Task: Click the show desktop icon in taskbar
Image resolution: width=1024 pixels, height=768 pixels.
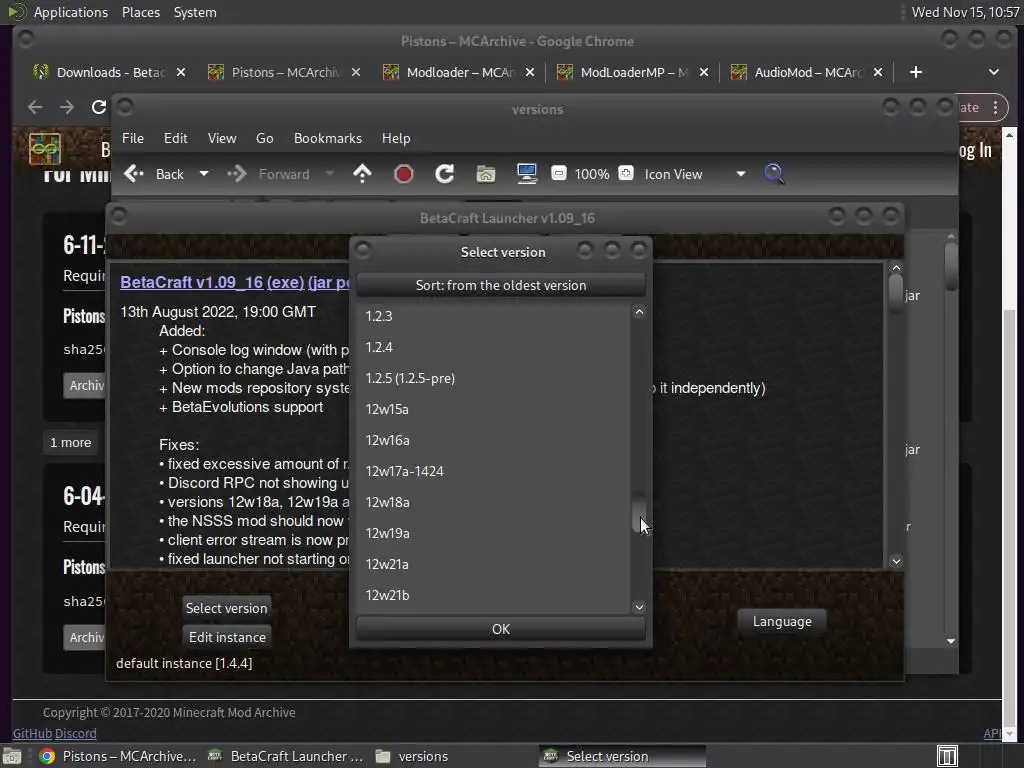Action: tap(12, 756)
